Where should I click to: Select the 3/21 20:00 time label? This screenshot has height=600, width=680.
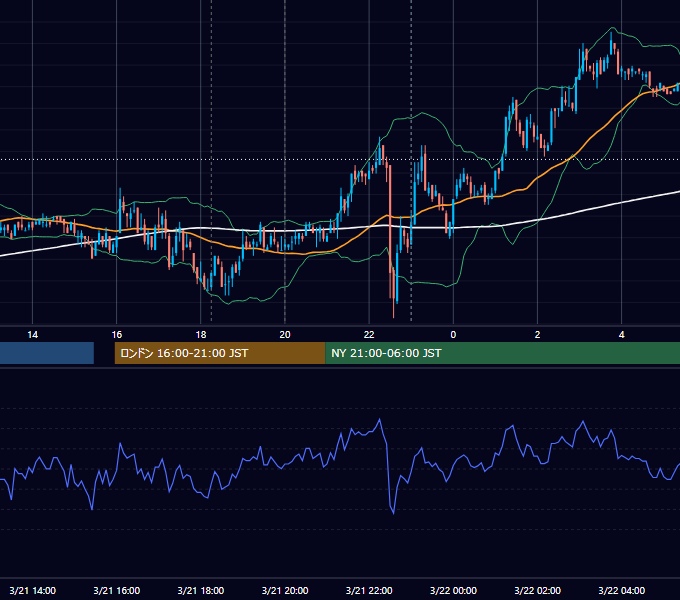coord(285,590)
